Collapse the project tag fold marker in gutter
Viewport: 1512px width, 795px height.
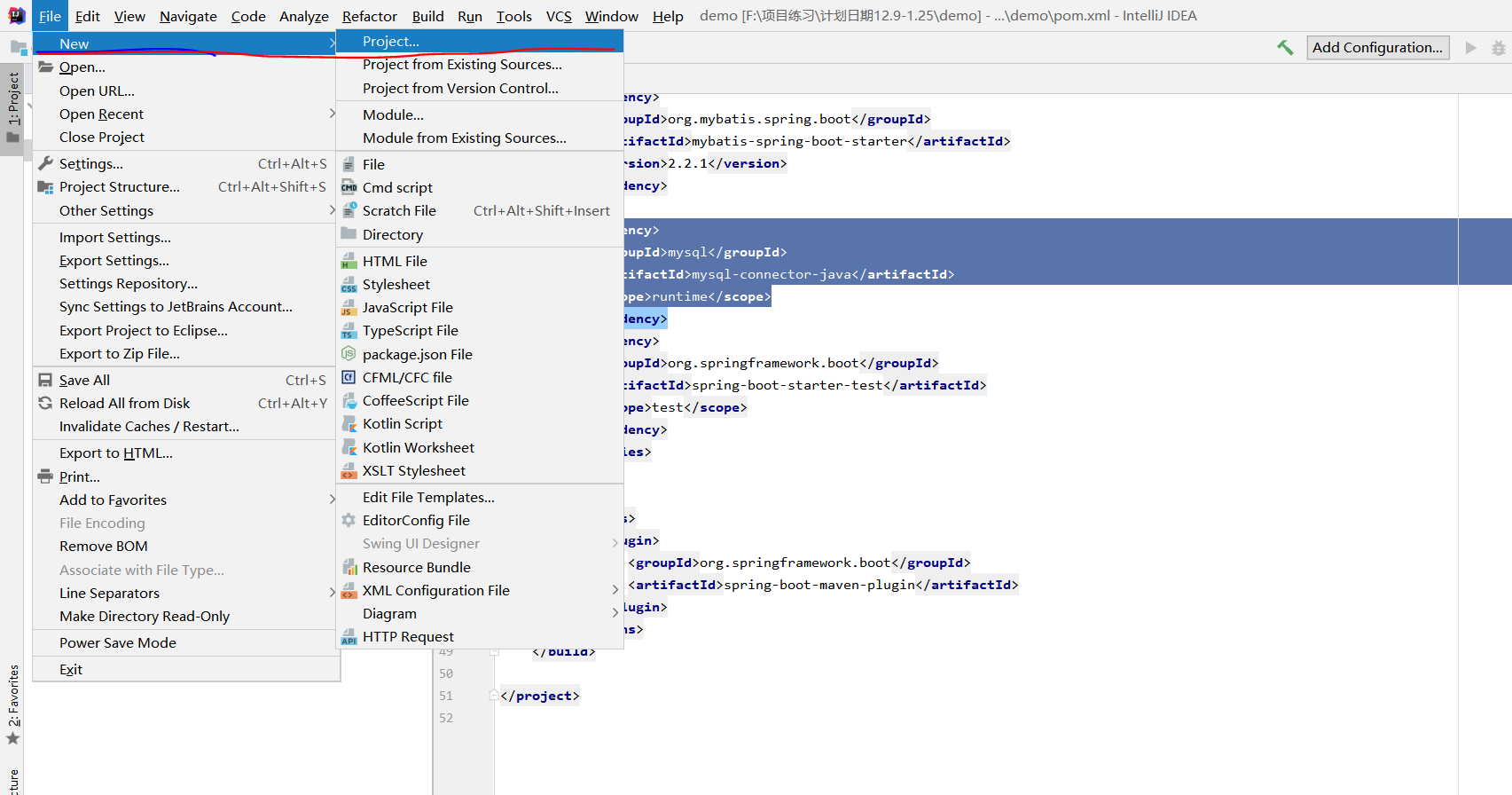[x=494, y=696]
